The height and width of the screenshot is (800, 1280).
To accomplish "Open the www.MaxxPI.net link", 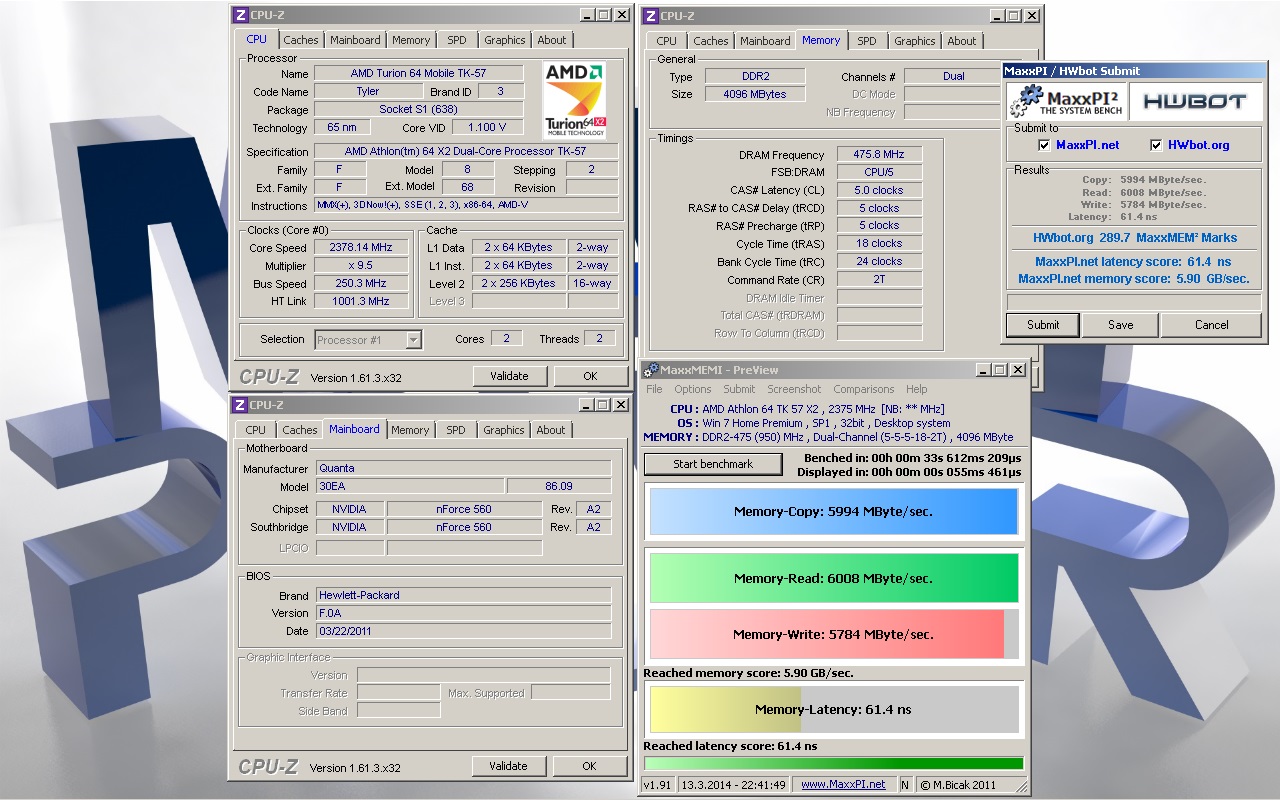I will [843, 785].
